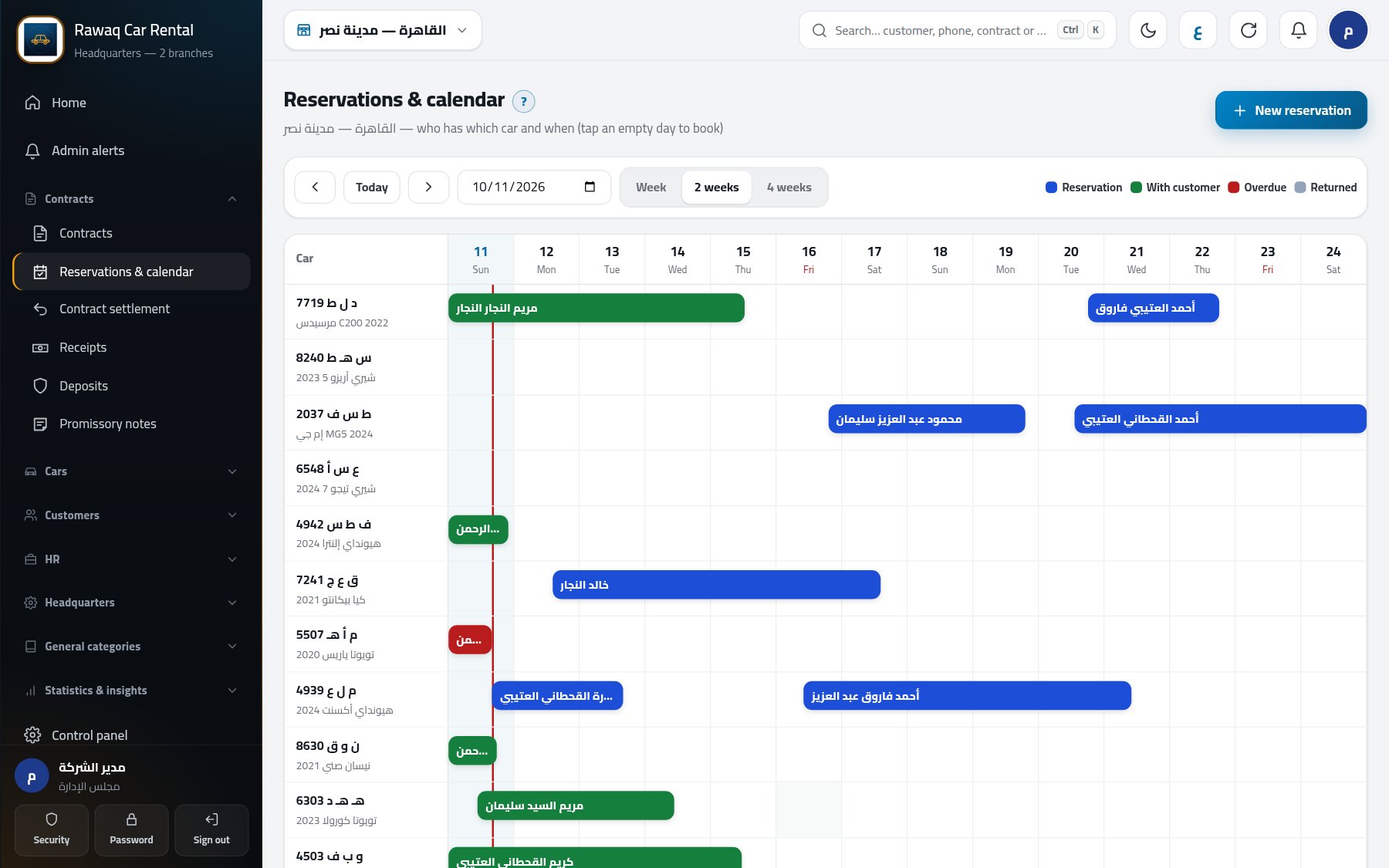Viewport: 1389px width, 868px height.
Task: Click the refresh icon in top bar
Action: tap(1248, 30)
